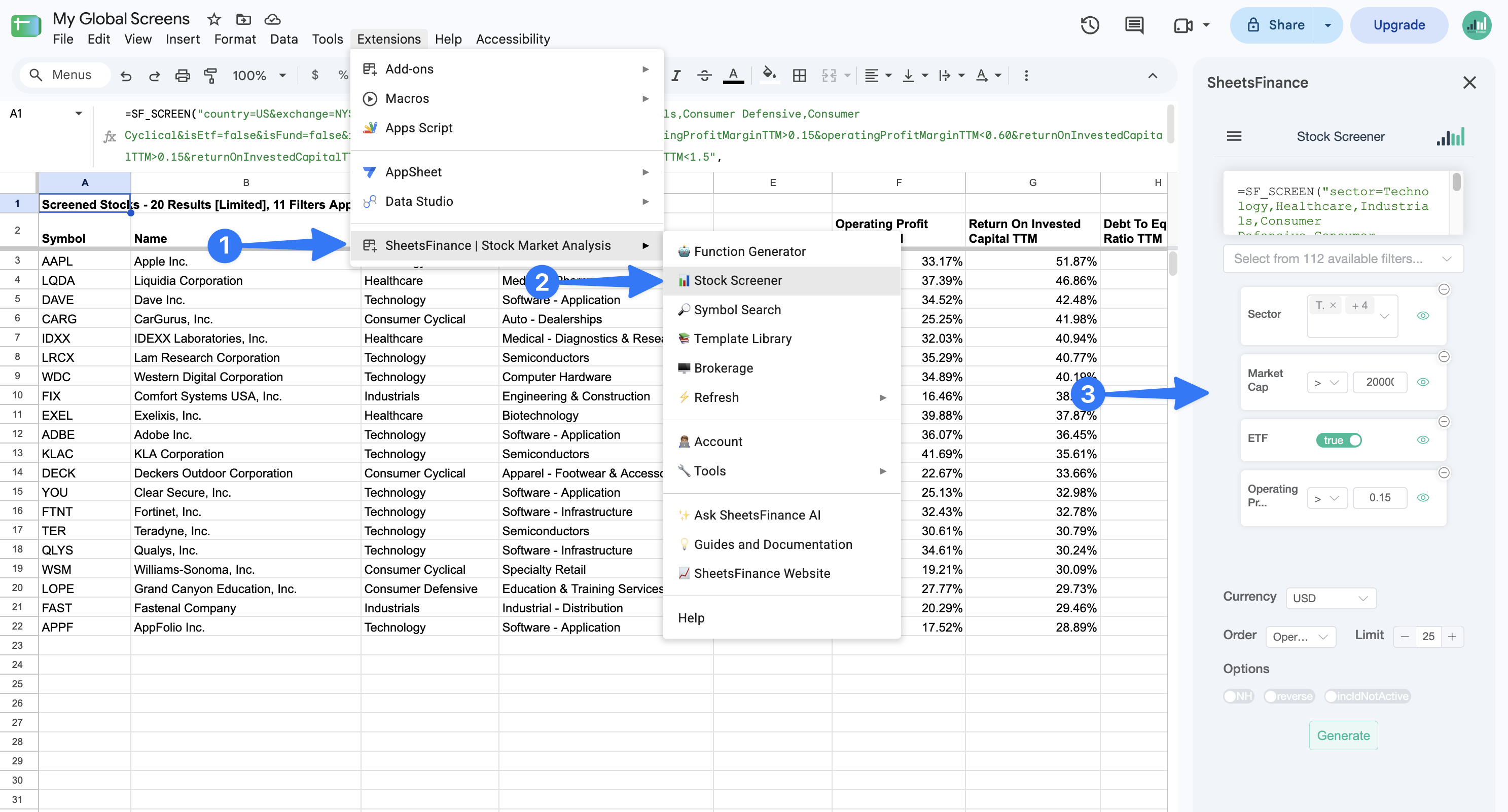The width and height of the screenshot is (1508, 812).
Task: Click the Generate button
Action: (1343, 735)
